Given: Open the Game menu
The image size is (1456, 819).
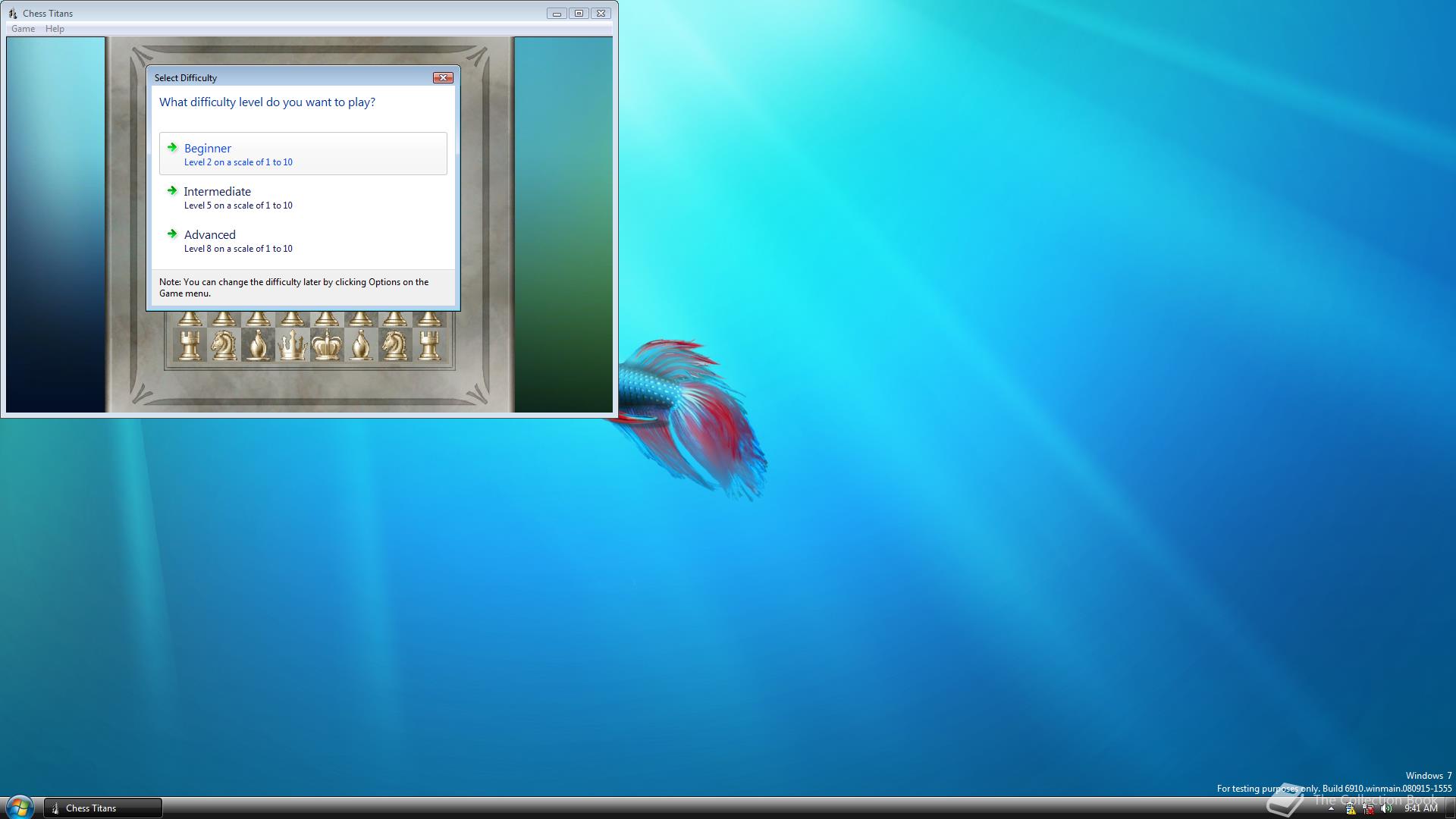Looking at the screenshot, I should (23, 29).
